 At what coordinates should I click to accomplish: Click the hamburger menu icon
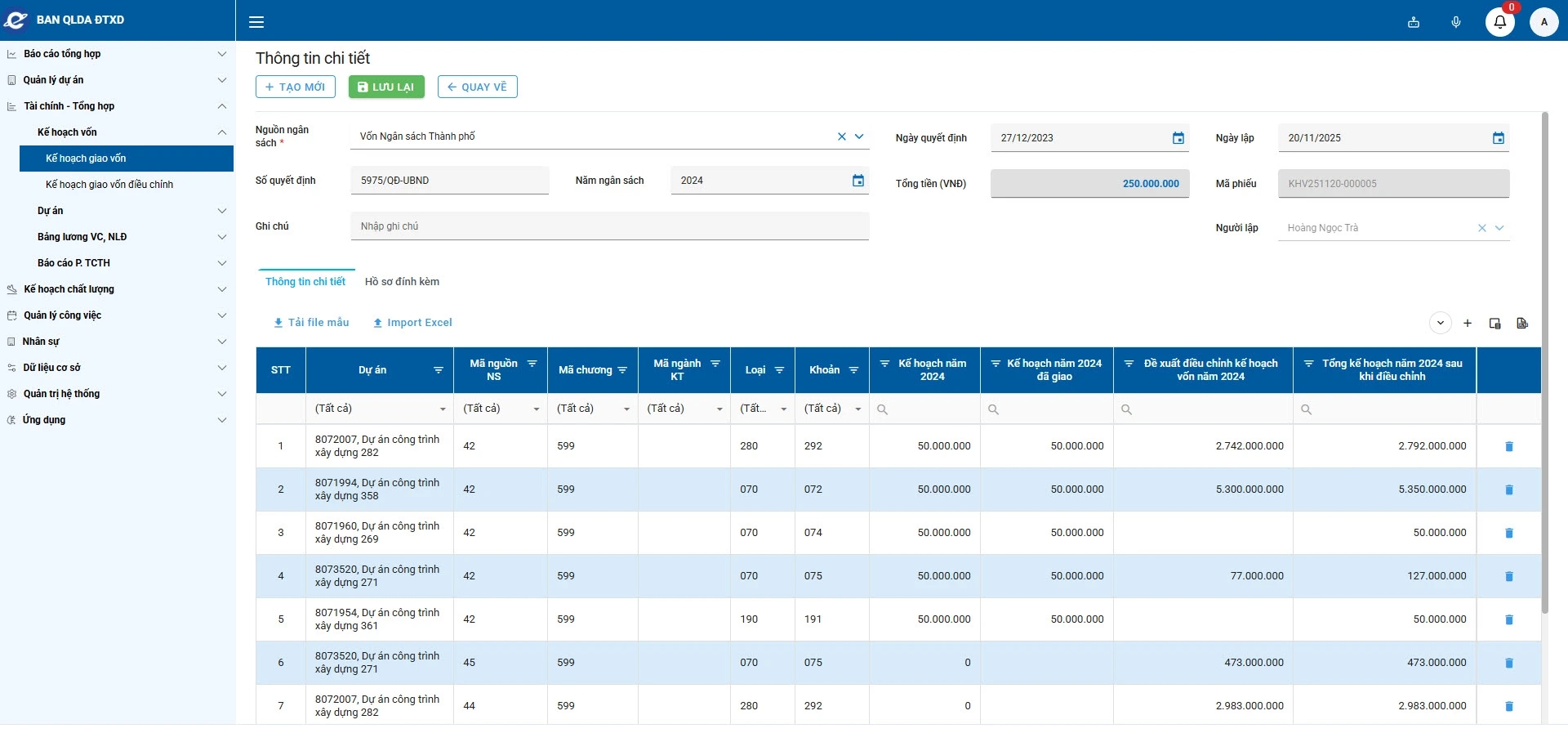tap(256, 22)
